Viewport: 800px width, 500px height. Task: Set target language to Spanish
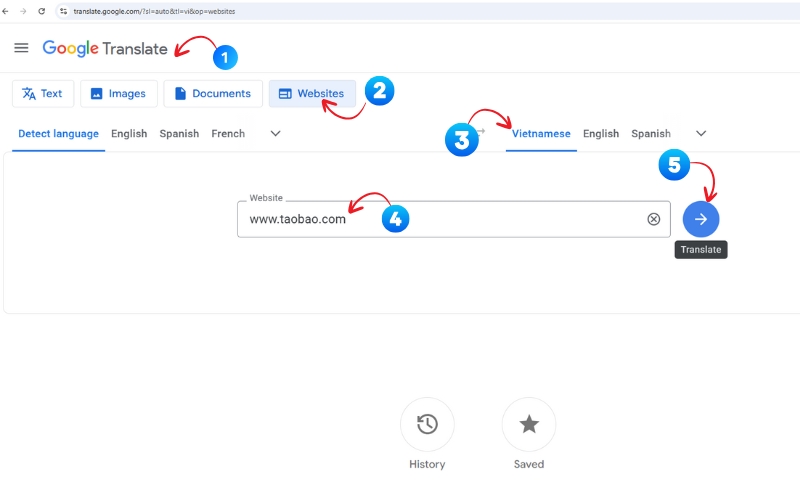point(651,134)
